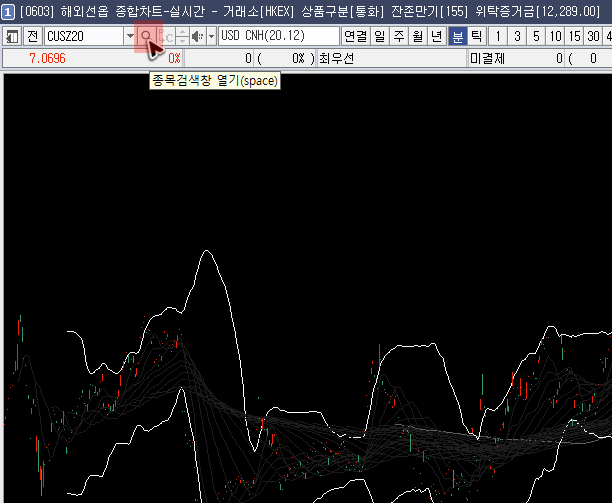
Task: Step symbol down with spinner arrow
Action: click(182, 41)
